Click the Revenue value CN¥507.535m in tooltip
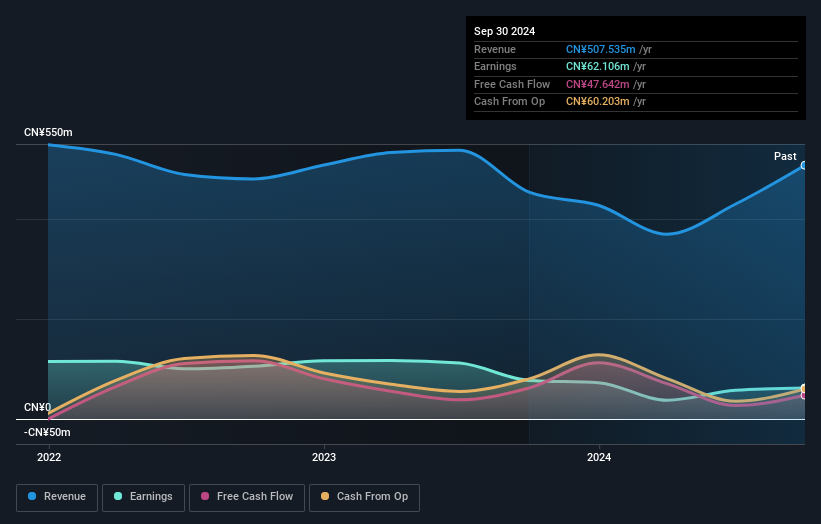The height and width of the screenshot is (524, 821). (601, 49)
